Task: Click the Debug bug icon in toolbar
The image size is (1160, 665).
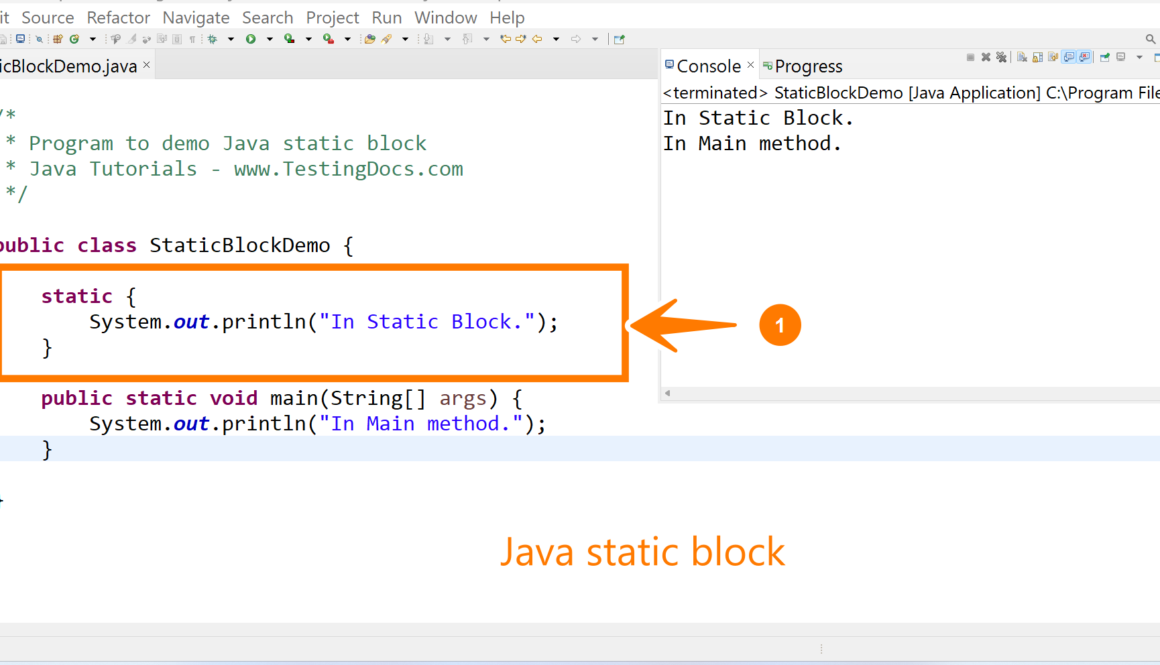Action: click(x=212, y=39)
